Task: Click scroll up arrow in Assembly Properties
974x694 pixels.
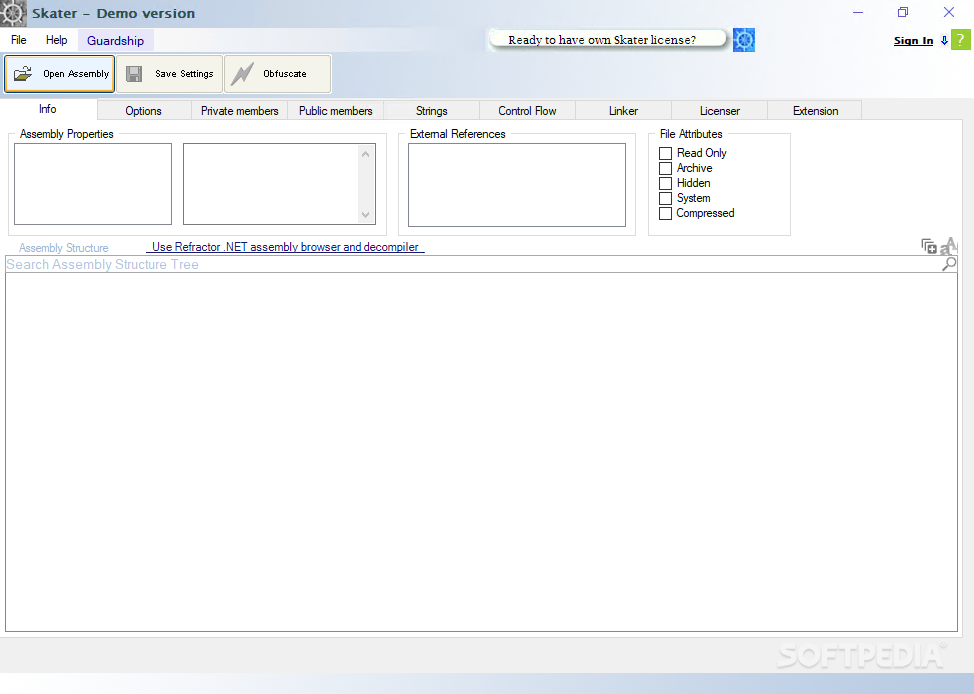Action: point(365,154)
